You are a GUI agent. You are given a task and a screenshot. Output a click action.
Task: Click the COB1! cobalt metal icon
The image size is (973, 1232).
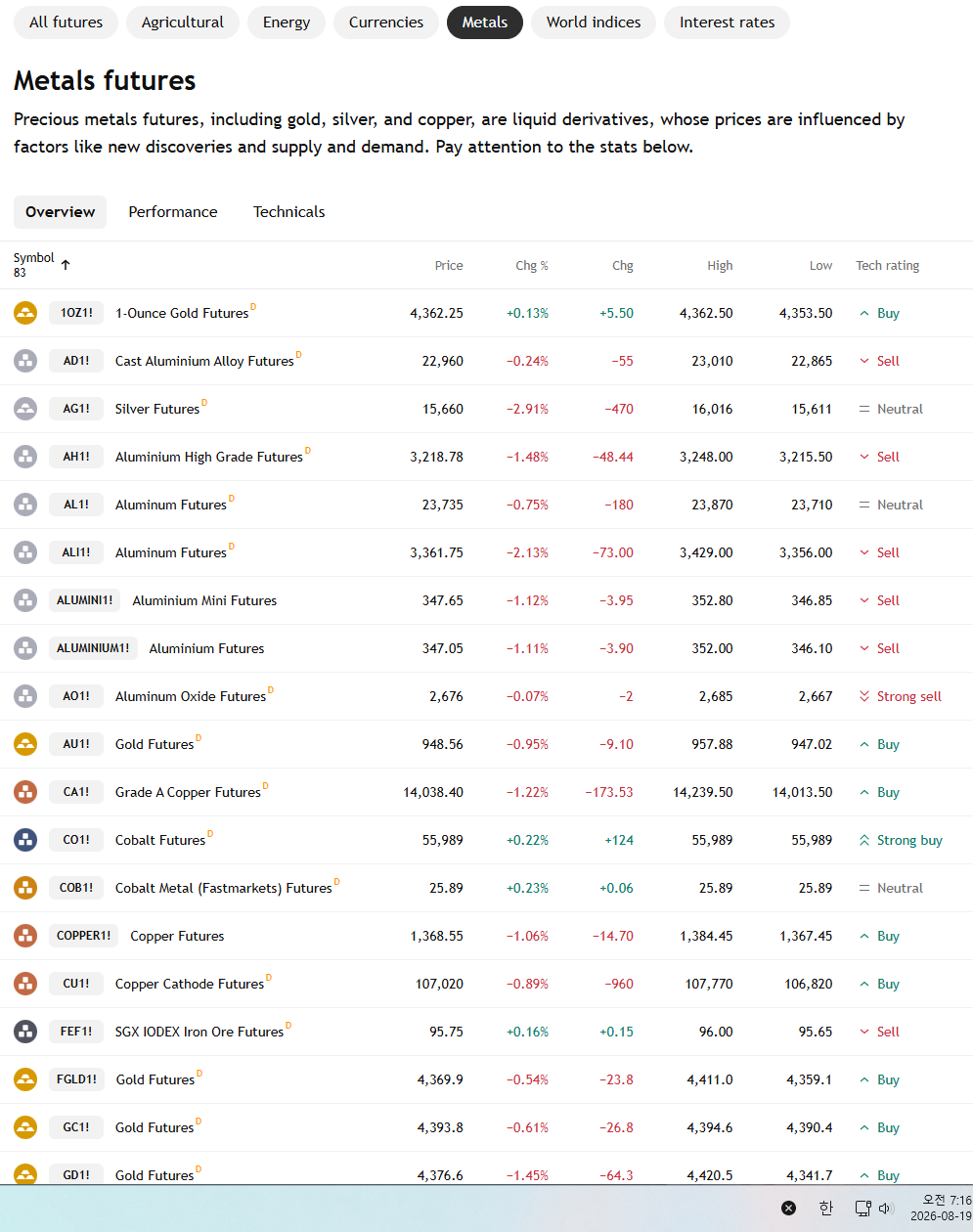(x=25, y=888)
